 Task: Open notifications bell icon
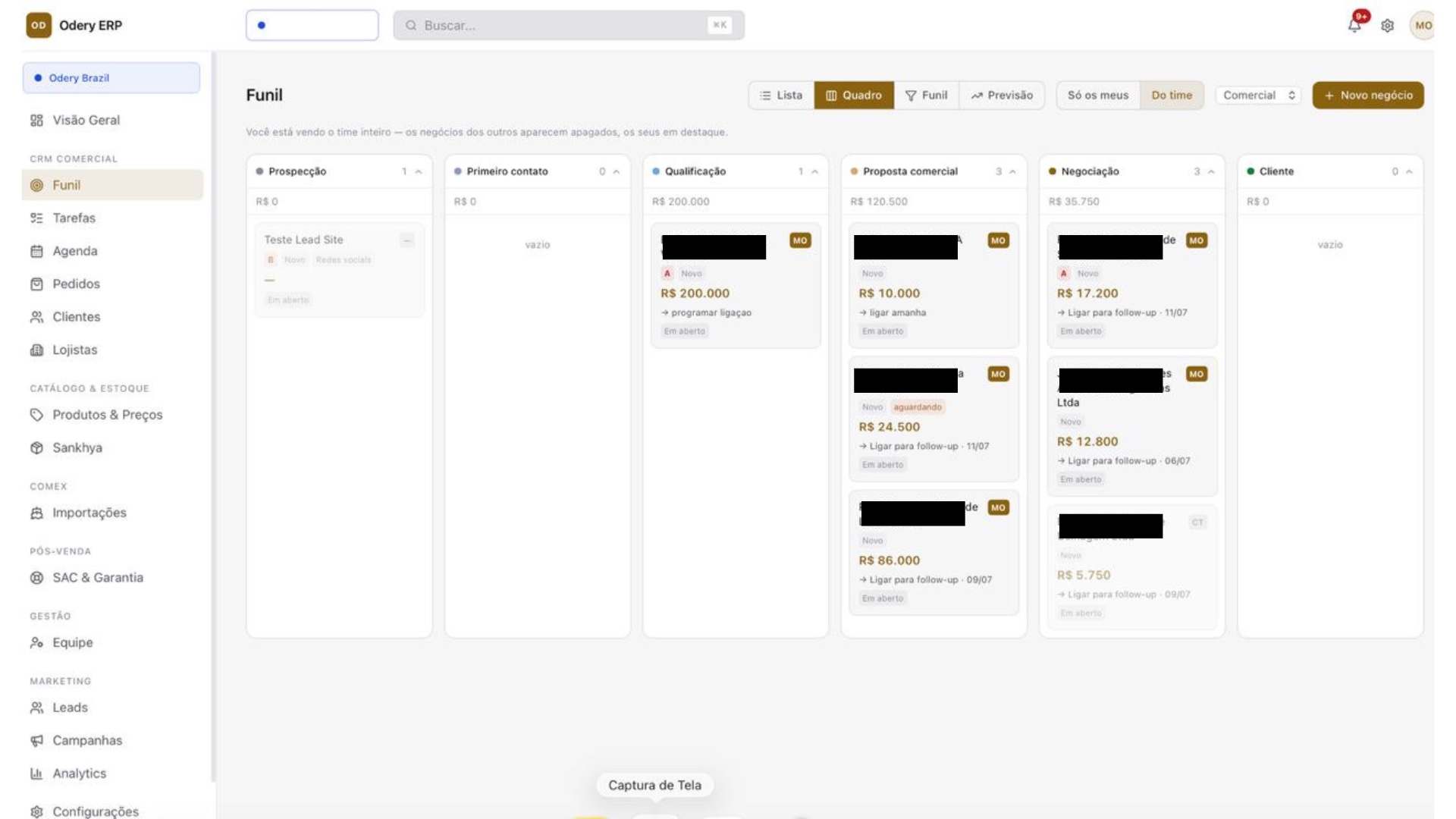click(x=1354, y=25)
